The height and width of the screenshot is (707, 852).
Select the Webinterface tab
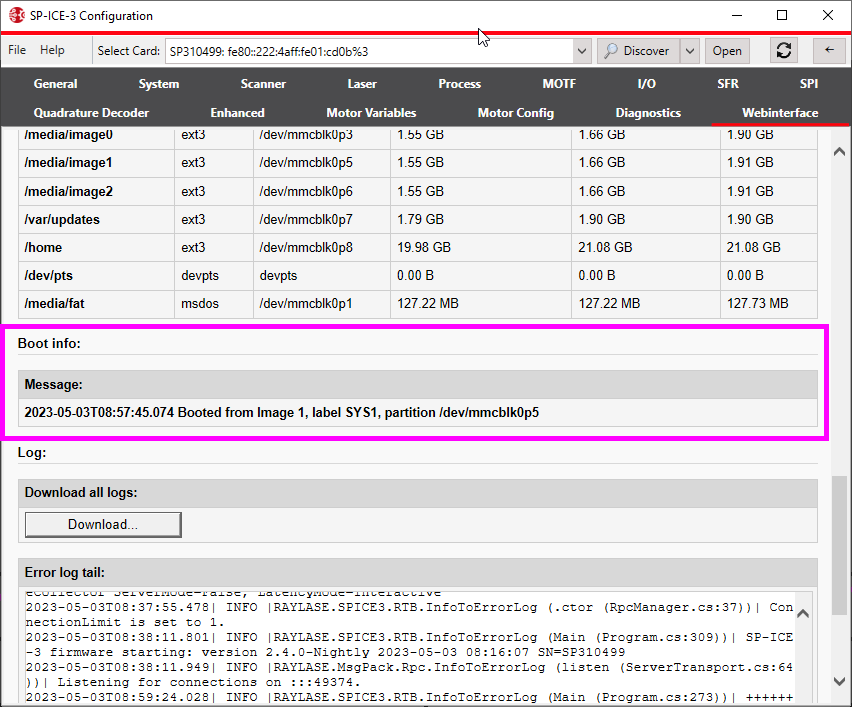(780, 112)
